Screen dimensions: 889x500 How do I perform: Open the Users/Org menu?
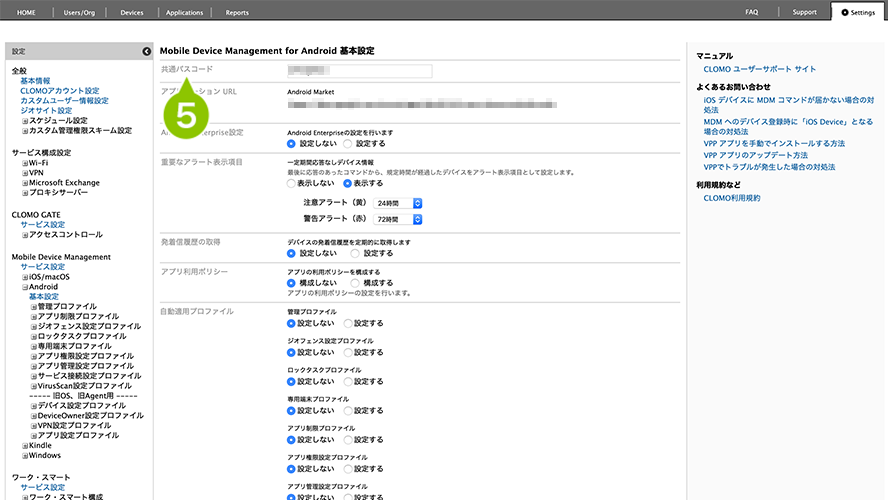[x=79, y=12]
